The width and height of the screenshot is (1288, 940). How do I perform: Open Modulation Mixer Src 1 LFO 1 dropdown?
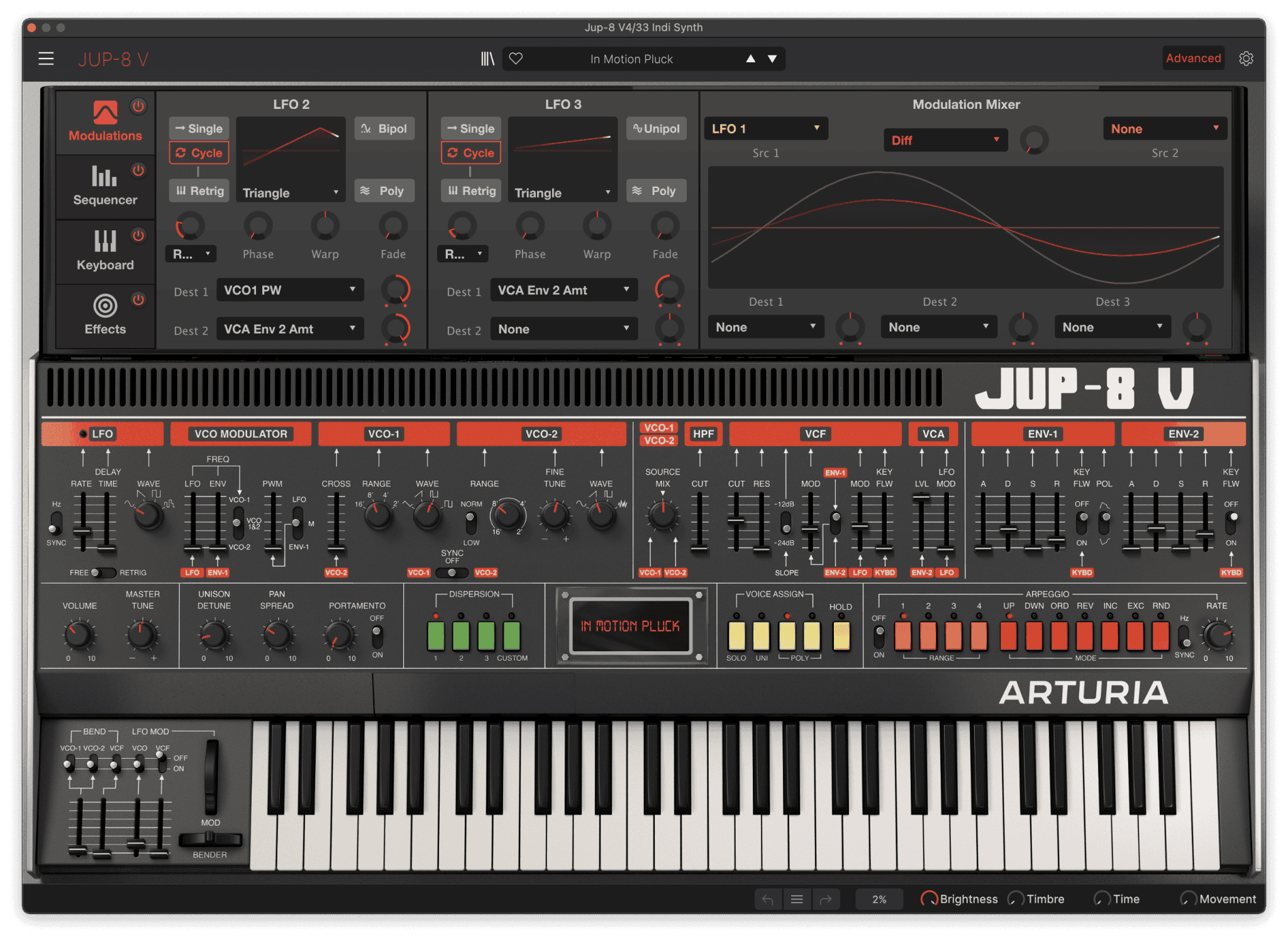[765, 128]
